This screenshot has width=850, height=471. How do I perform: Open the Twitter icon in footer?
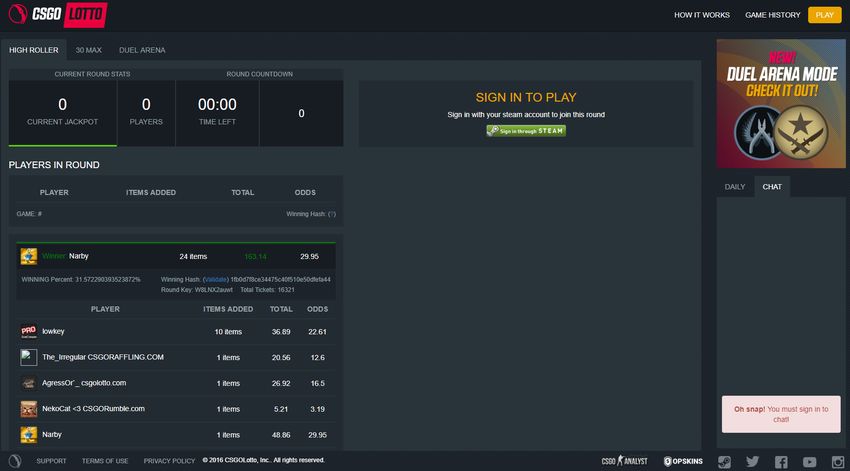pyautogui.click(x=752, y=462)
